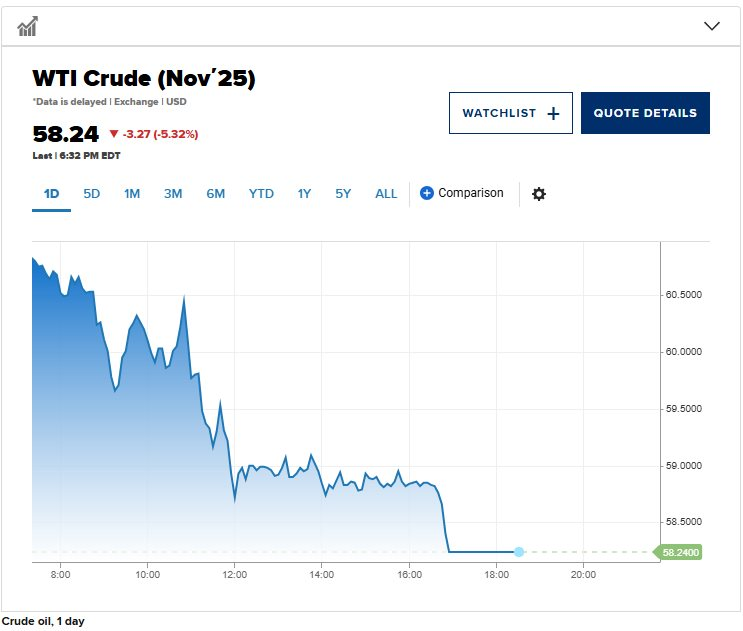Select the 3M time range
743x631 pixels.
coord(173,194)
